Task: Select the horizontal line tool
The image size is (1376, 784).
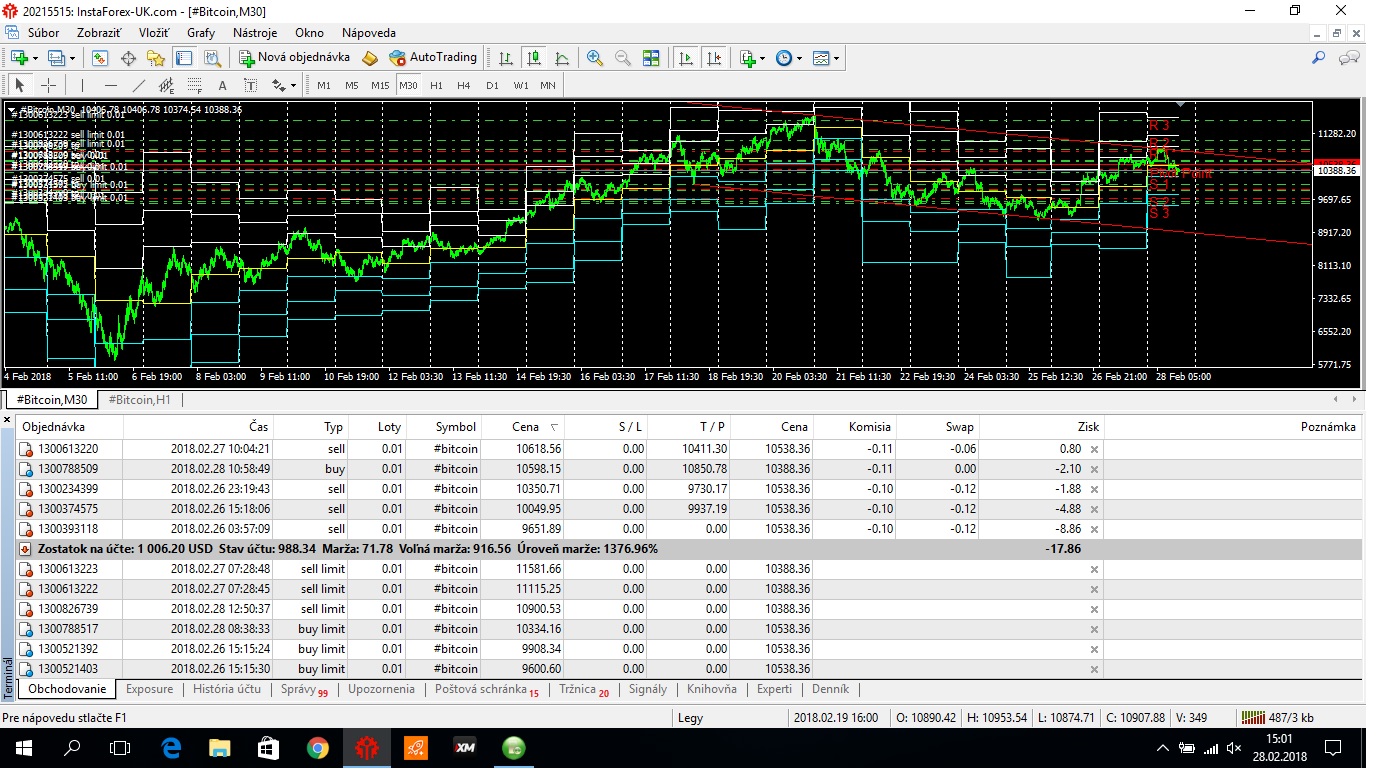Action: coord(110,85)
